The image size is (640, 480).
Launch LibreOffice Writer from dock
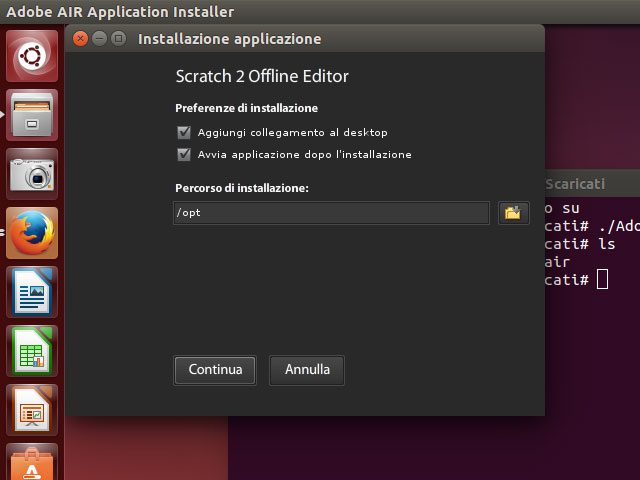point(32,292)
